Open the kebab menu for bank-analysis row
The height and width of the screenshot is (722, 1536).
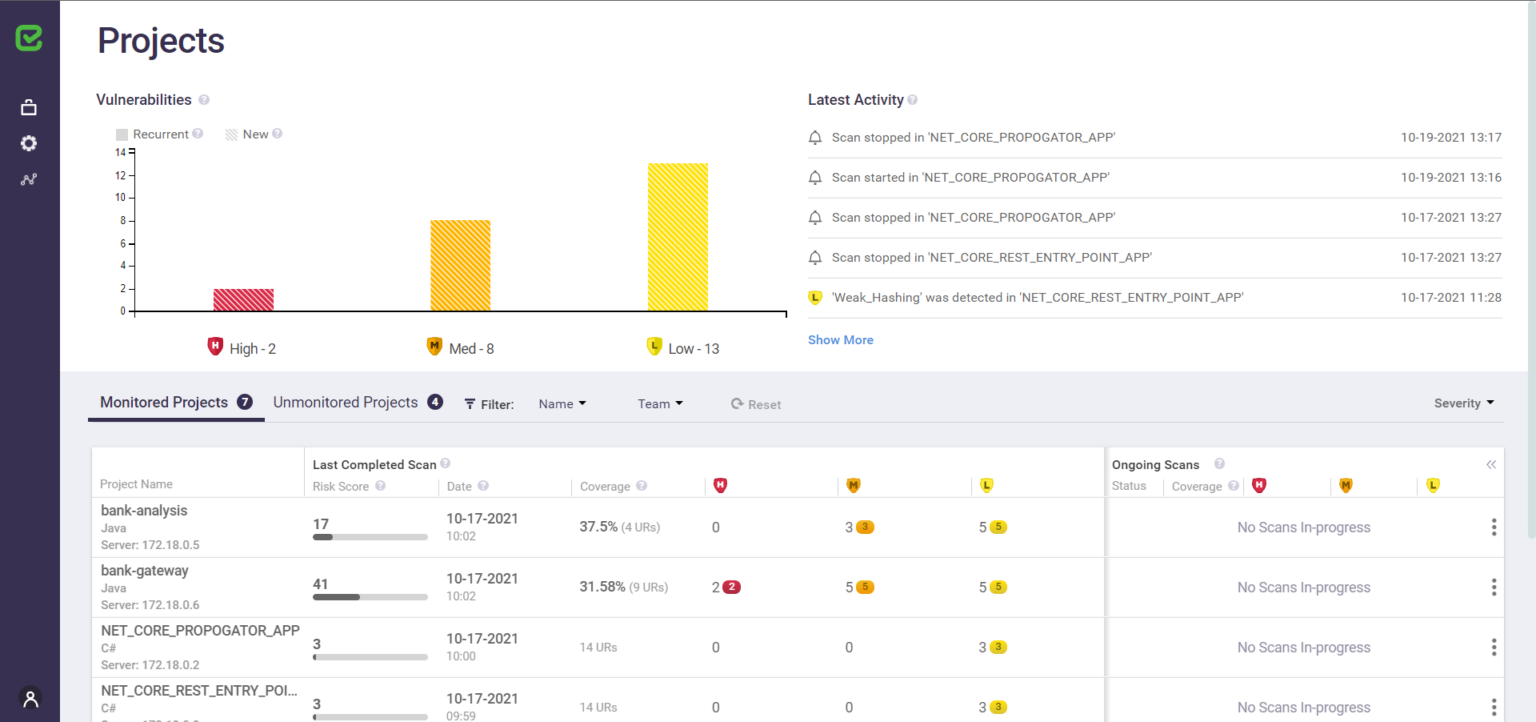(1493, 527)
